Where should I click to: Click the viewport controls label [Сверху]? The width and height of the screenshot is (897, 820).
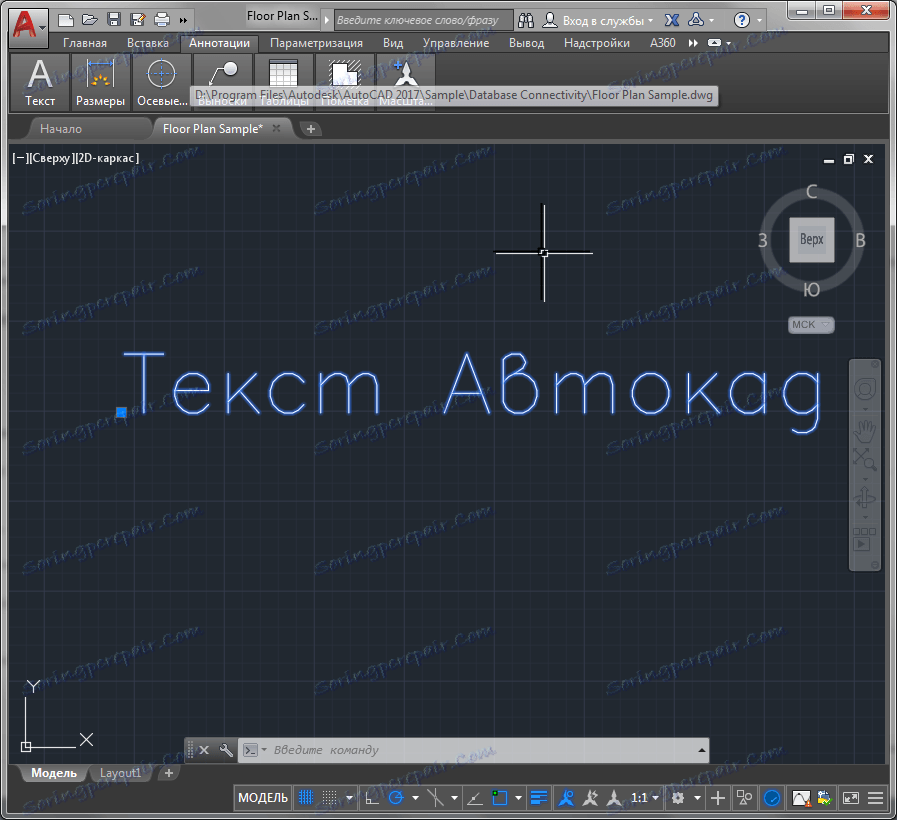51,158
